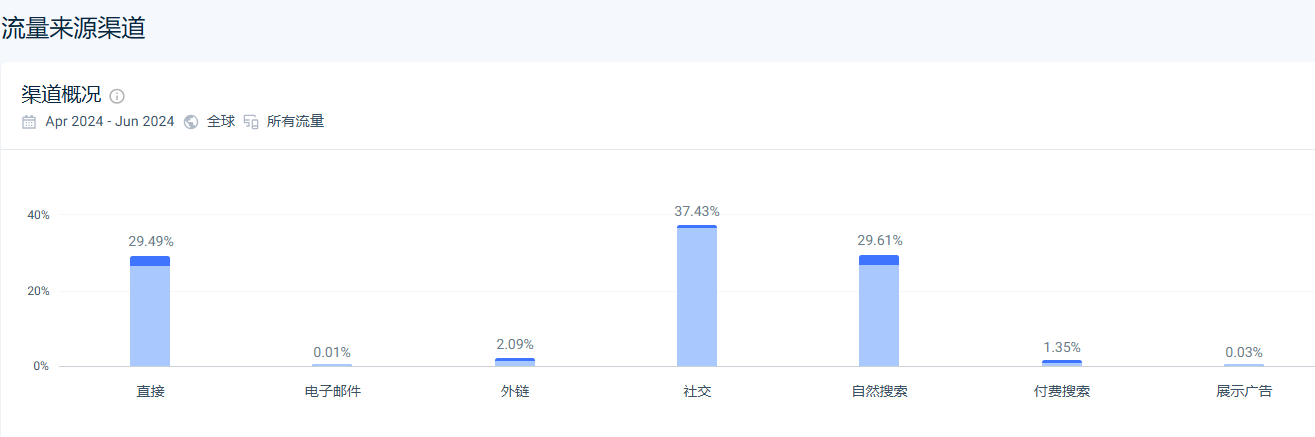This screenshot has height=437, width=1315.
Task: Click the 电子邮件 axis label
Action: (332, 391)
